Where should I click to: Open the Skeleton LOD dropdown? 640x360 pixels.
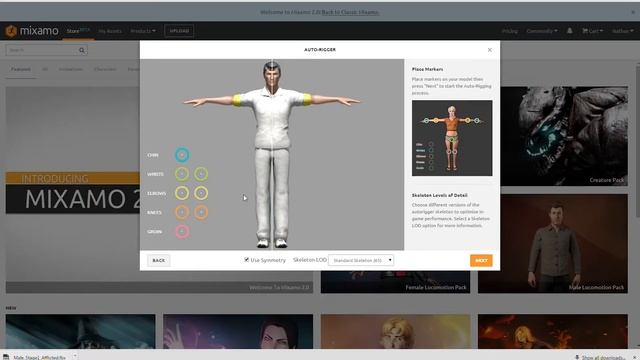pos(361,260)
